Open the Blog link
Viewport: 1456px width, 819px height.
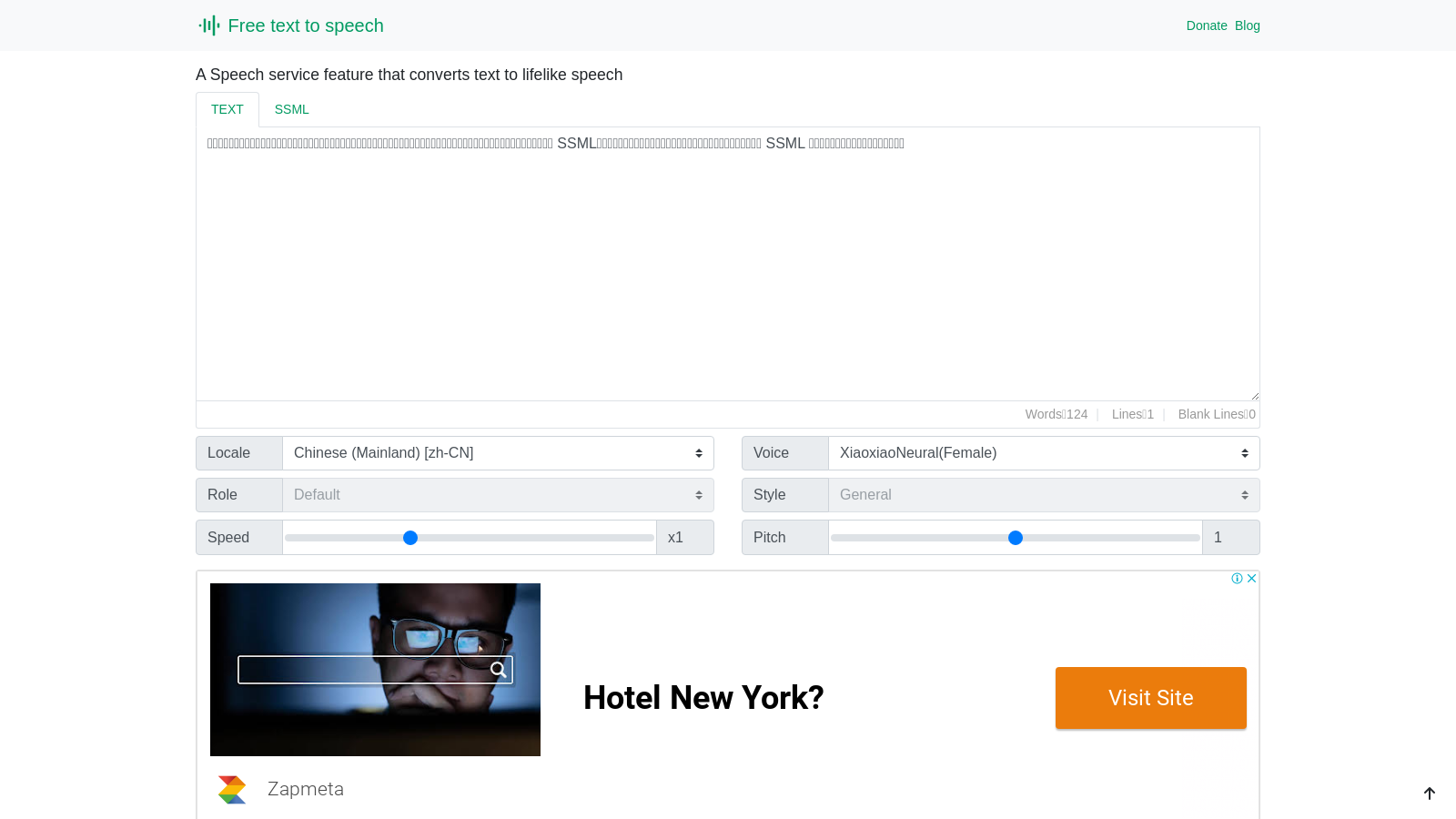(x=1248, y=25)
